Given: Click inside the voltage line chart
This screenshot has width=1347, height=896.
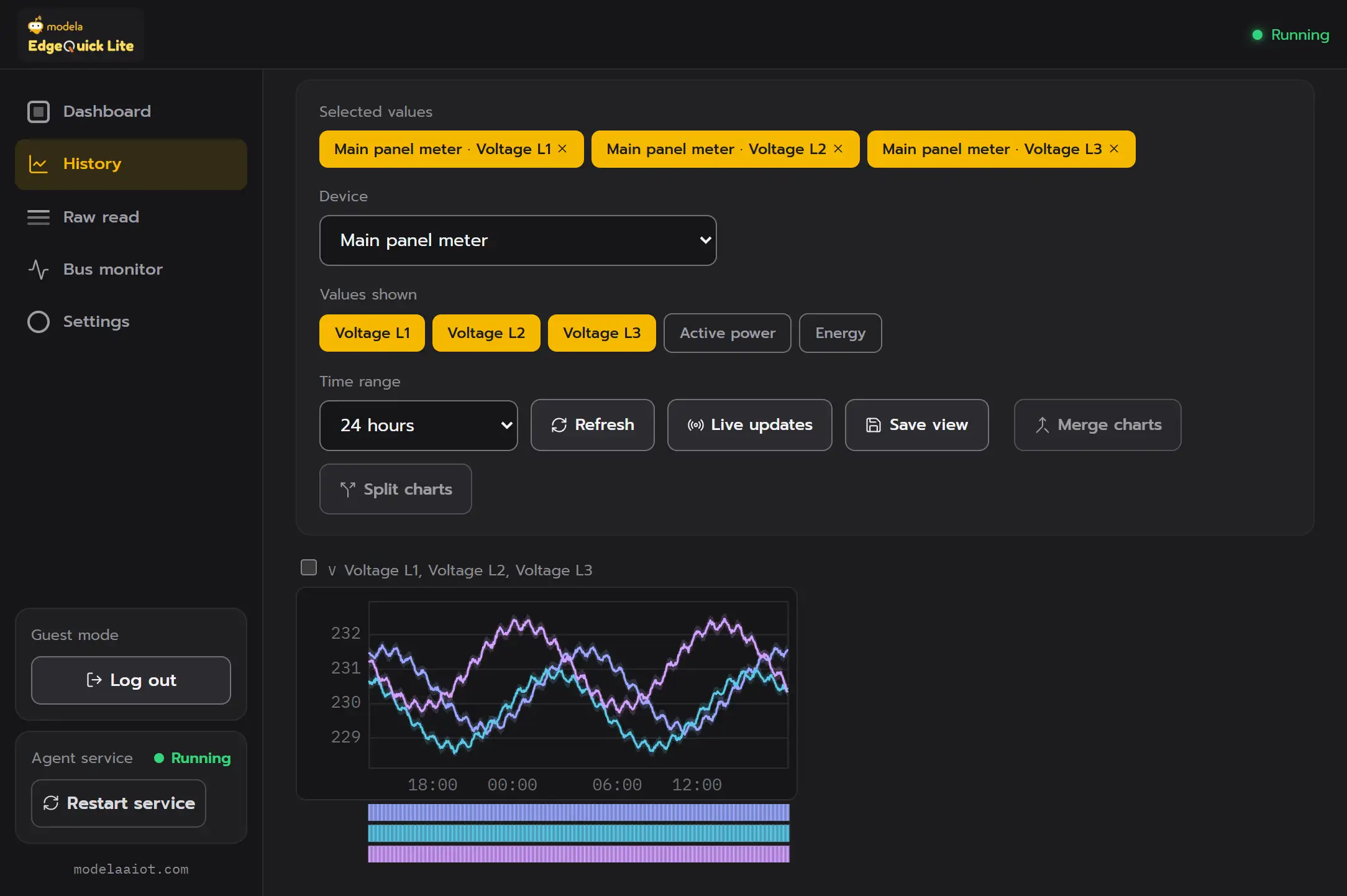Looking at the screenshot, I should click(578, 685).
